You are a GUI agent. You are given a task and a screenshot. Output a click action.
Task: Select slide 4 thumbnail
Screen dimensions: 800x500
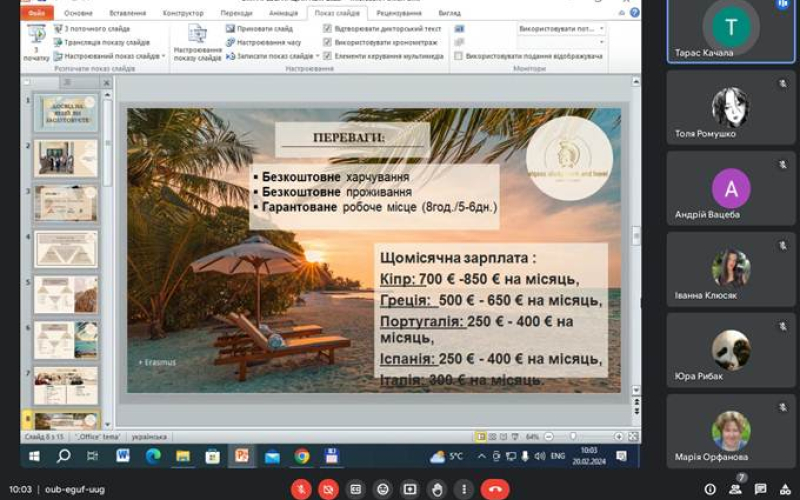66,249
